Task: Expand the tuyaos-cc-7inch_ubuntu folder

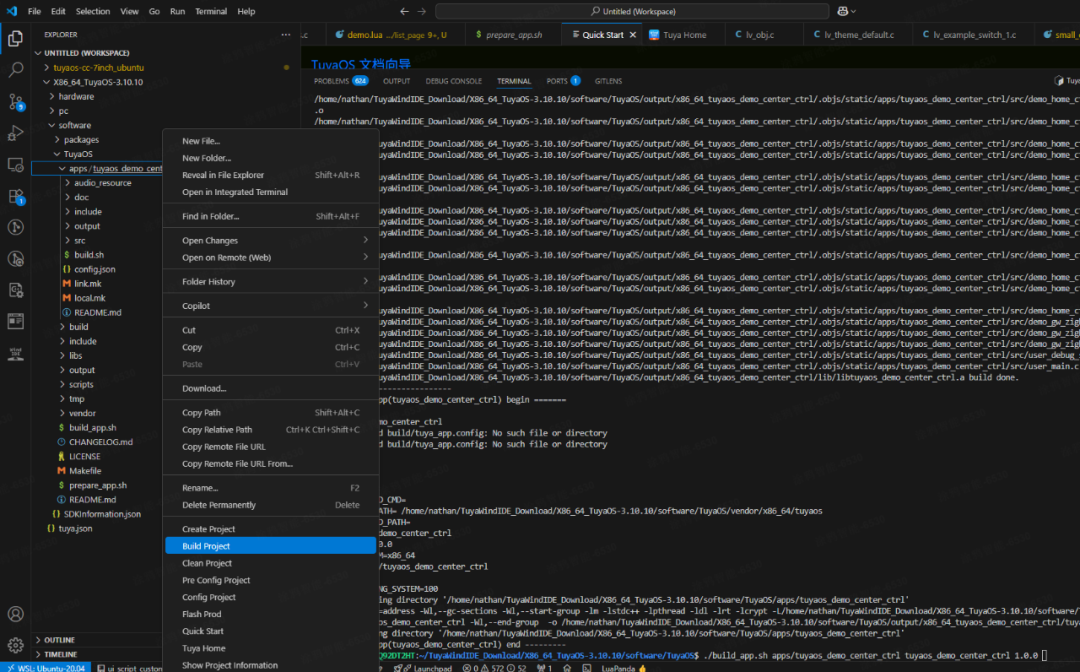Action: pyautogui.click(x=98, y=67)
